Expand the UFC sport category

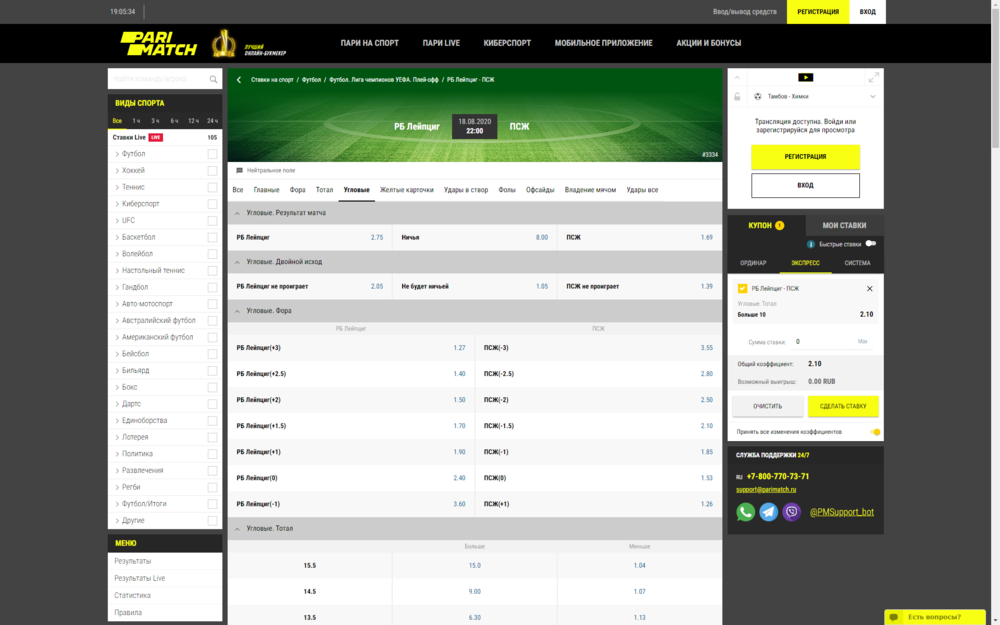[117, 221]
